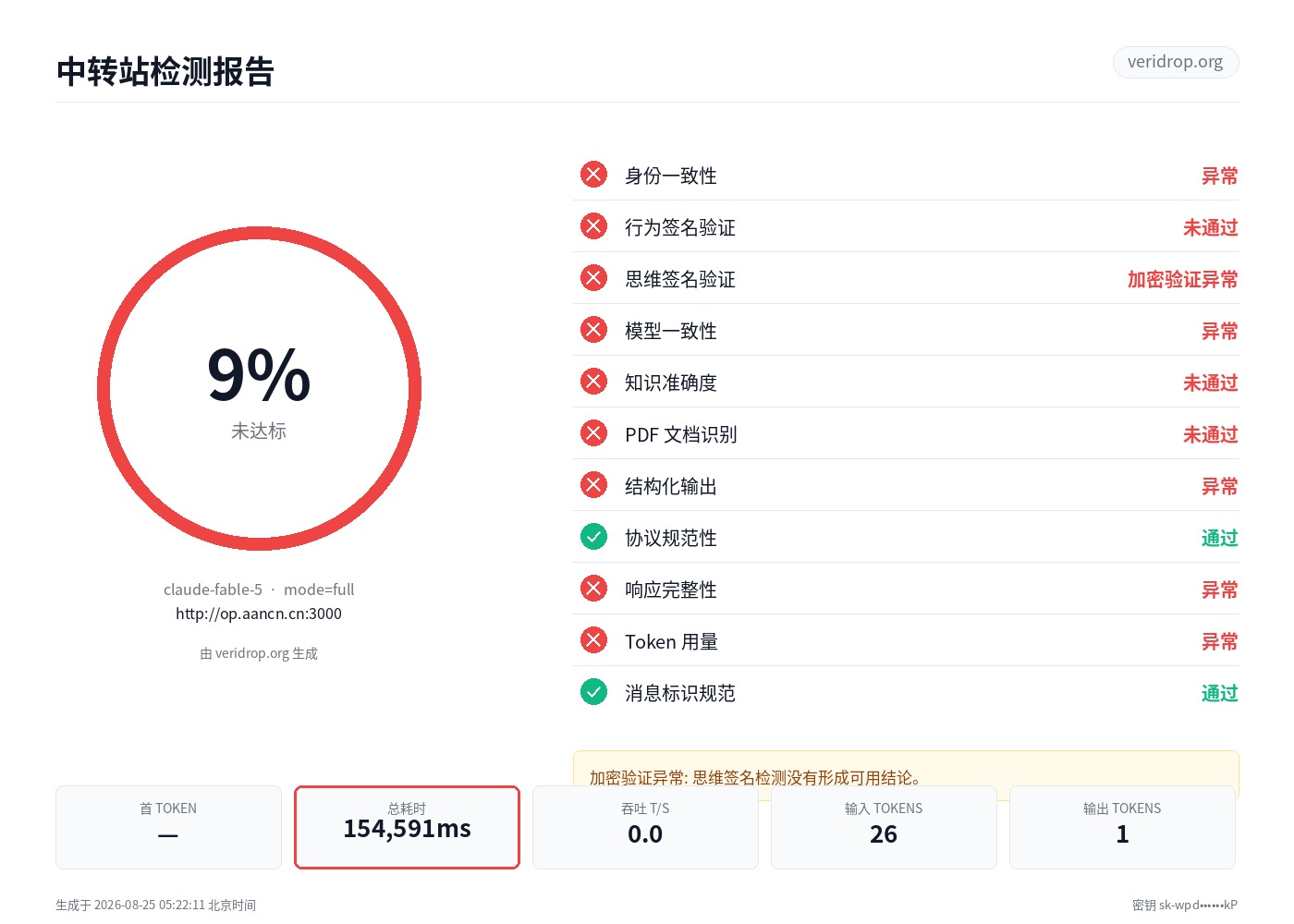Click the 吞吐 T/S 0.0 card
The height and width of the screenshot is (924, 1294).
pyautogui.click(x=645, y=827)
